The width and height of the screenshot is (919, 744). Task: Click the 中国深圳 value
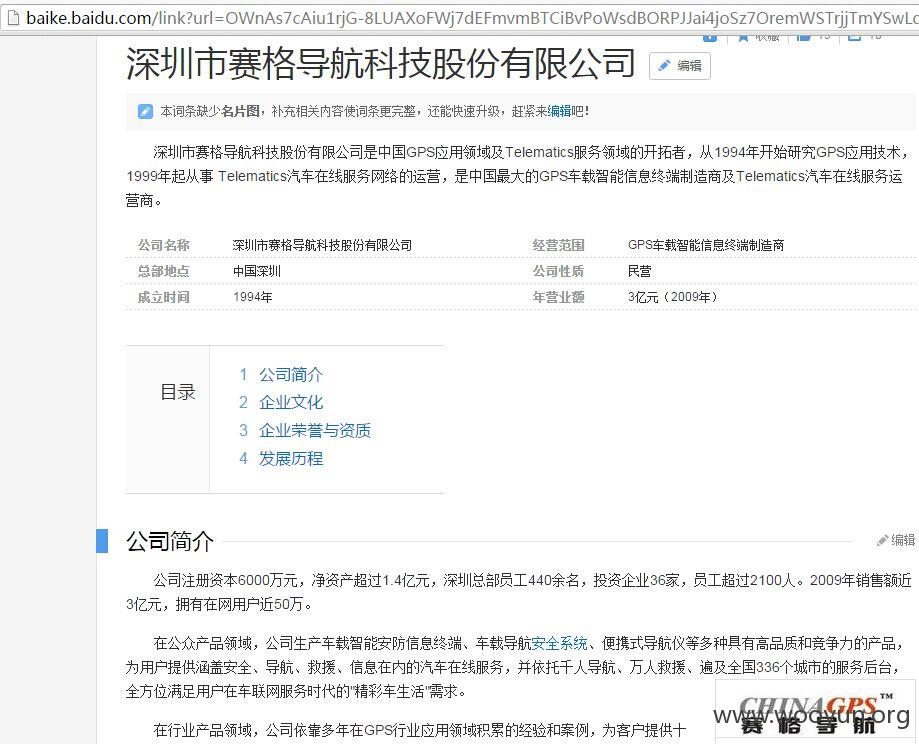[257, 271]
